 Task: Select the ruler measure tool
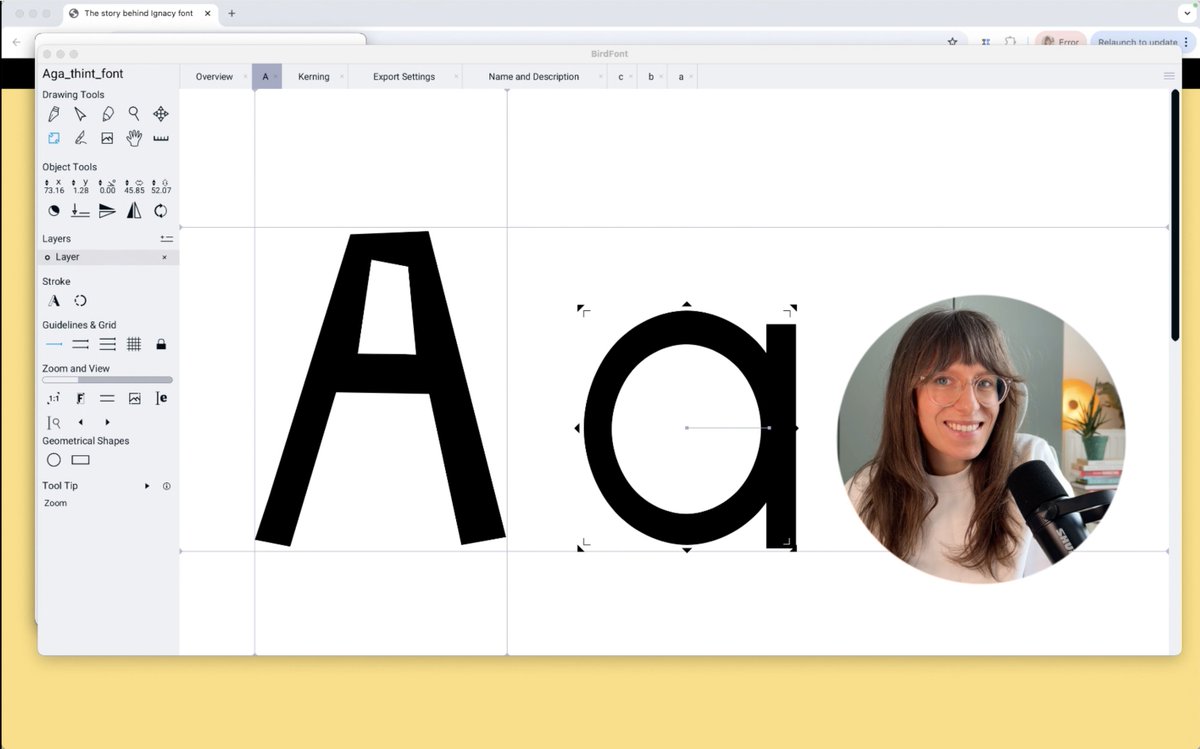[161, 138]
